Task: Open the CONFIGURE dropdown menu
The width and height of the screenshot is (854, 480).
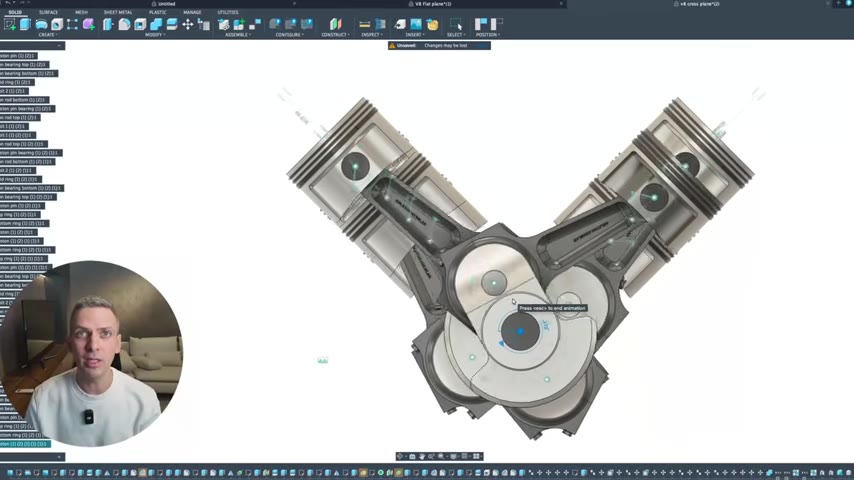Action: [x=289, y=35]
